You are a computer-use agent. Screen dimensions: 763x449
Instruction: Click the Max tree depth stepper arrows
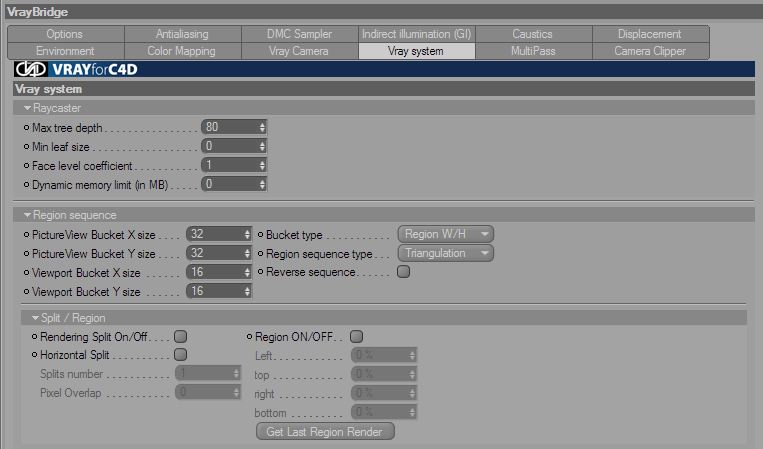point(262,127)
